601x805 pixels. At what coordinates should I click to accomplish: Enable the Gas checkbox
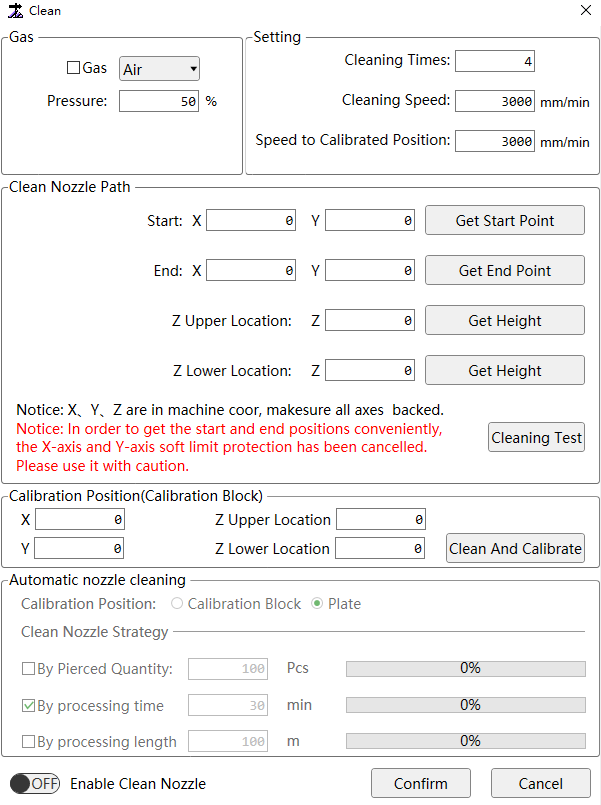[73, 68]
